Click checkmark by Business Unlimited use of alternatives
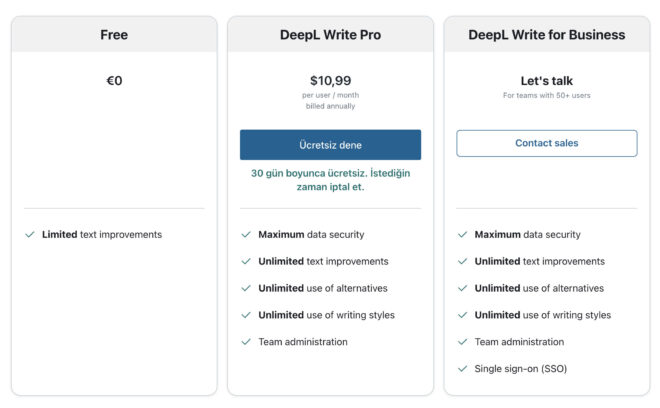This screenshot has height=408, width=660. [x=462, y=289]
